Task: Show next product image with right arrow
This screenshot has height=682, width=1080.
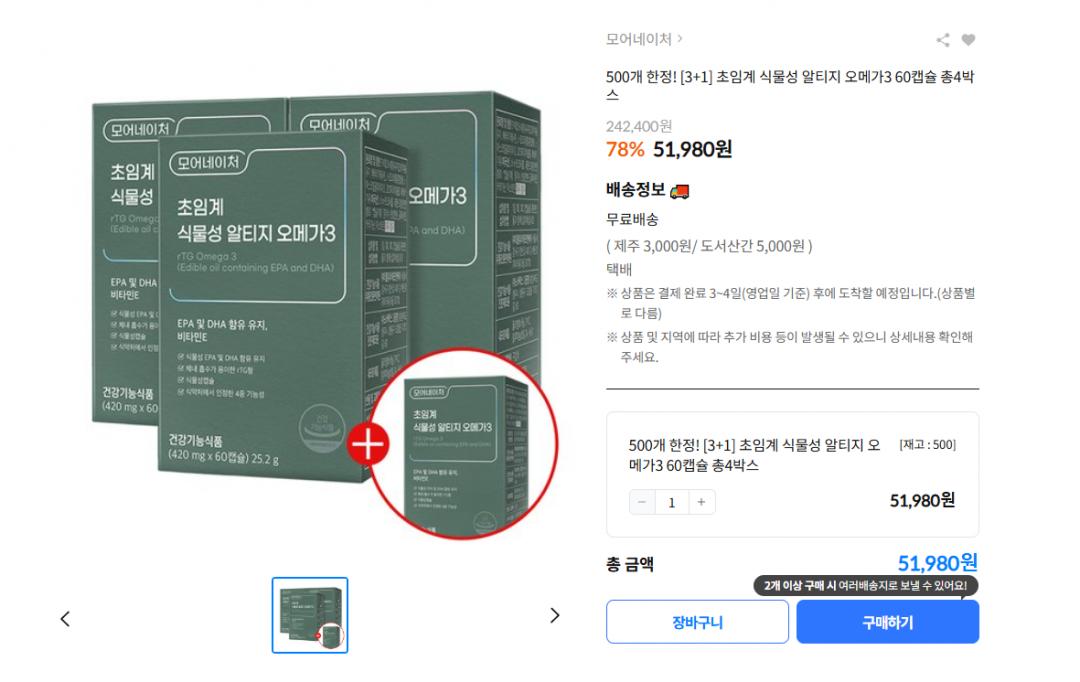Action: tap(554, 615)
